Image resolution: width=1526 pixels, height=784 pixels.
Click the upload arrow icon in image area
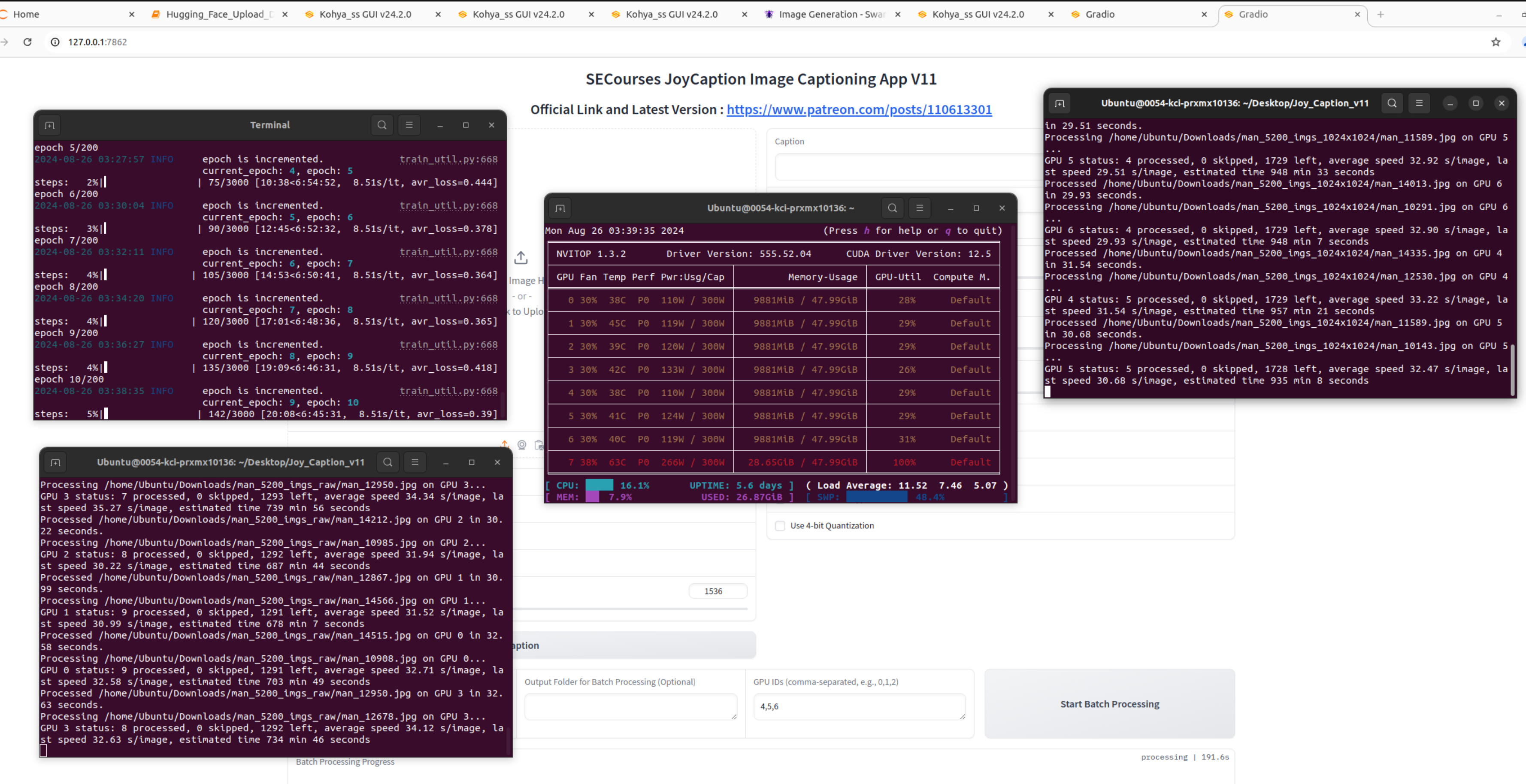(x=521, y=258)
